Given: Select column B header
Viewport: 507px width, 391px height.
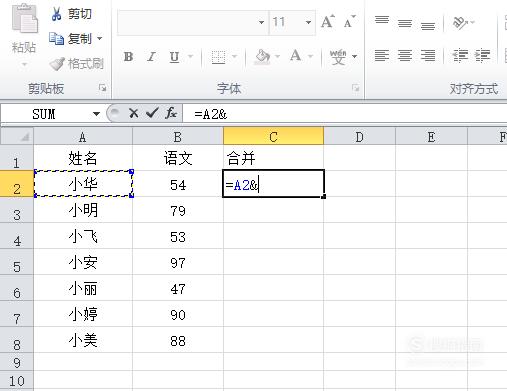Looking at the screenshot, I should [x=178, y=137].
